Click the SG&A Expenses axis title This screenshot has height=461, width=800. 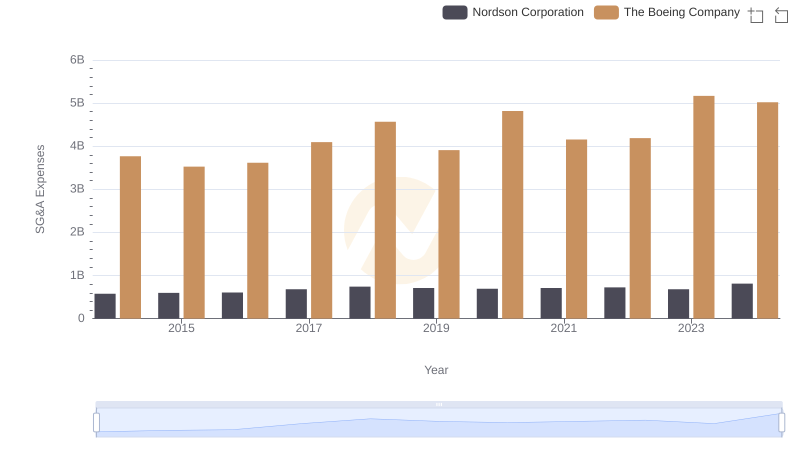[x=40, y=189]
